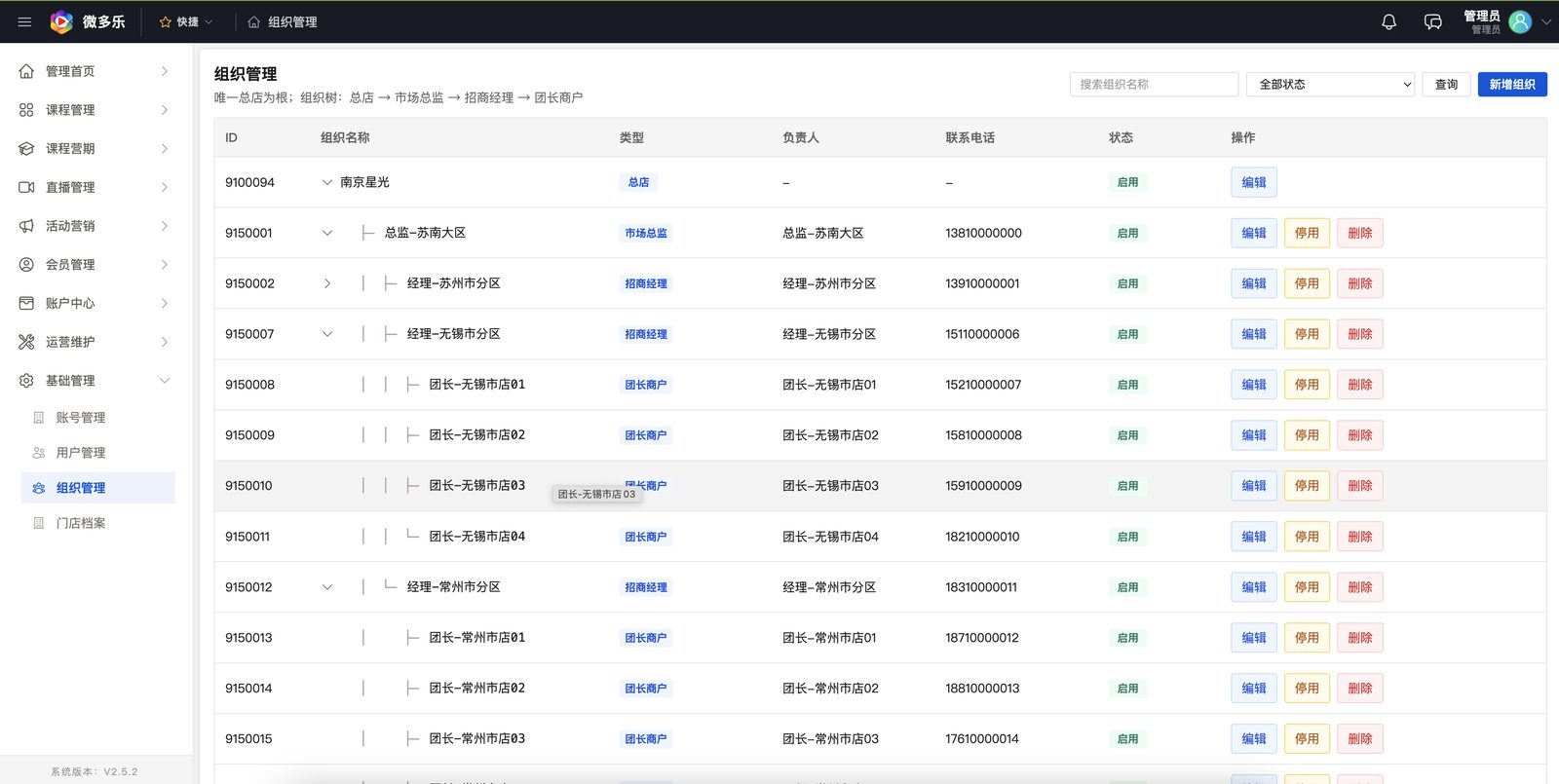The width and height of the screenshot is (1559, 784).
Task: Delete the 经理-苏州市分区 row
Action: click(x=1360, y=283)
